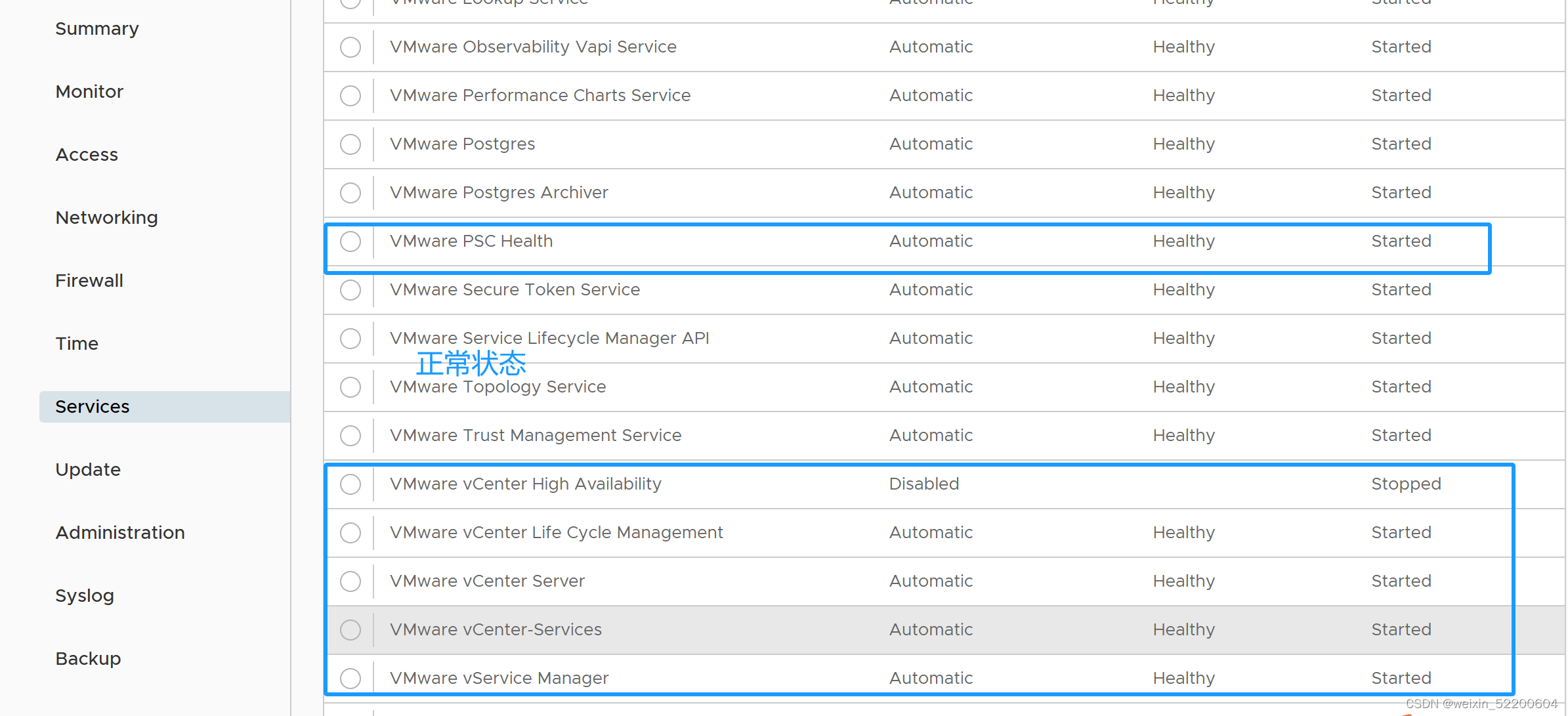Click the VMware Observability Vapi Service name
This screenshot has width=1568, height=716.
[533, 47]
